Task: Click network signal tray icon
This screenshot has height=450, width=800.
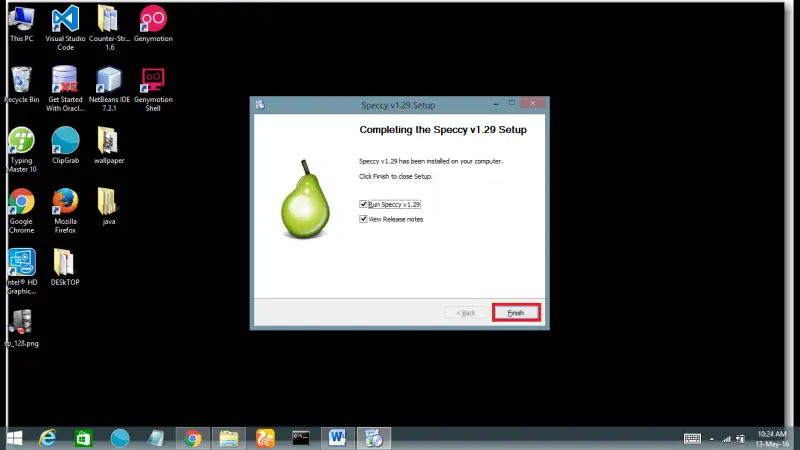Action: pos(726,439)
